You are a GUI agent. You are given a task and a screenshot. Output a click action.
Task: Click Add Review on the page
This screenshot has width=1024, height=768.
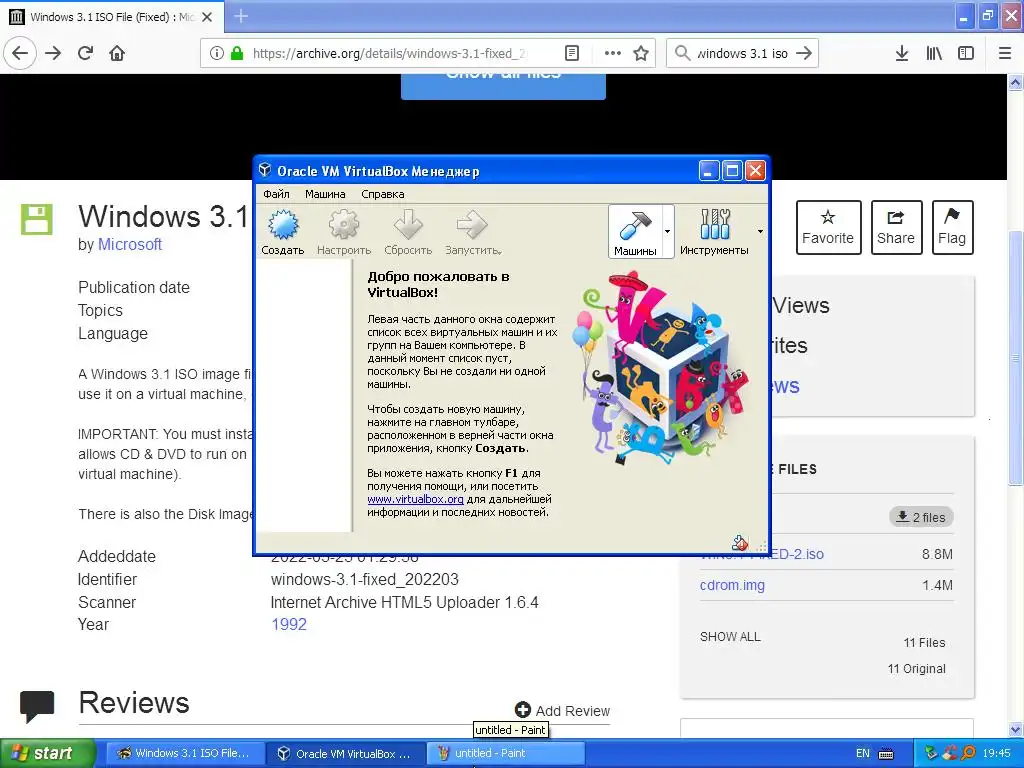pos(562,711)
